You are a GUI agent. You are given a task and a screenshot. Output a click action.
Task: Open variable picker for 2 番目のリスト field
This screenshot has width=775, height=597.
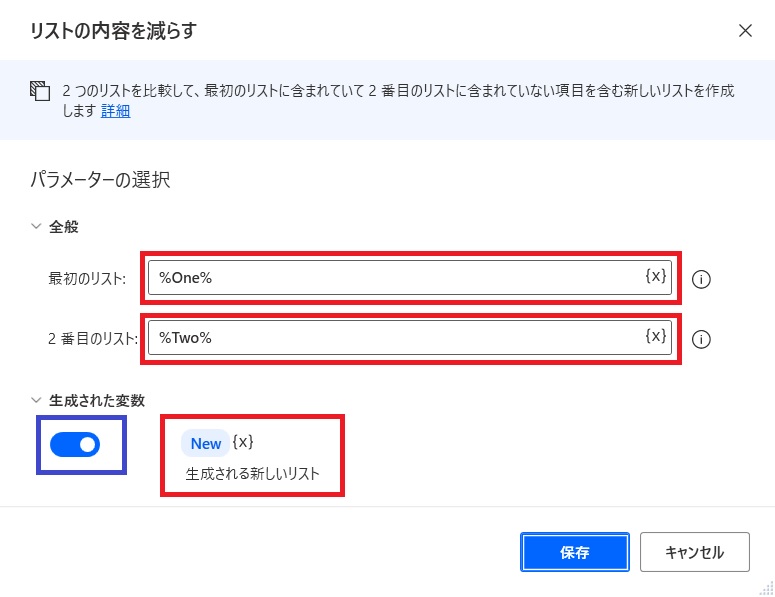tap(656, 336)
